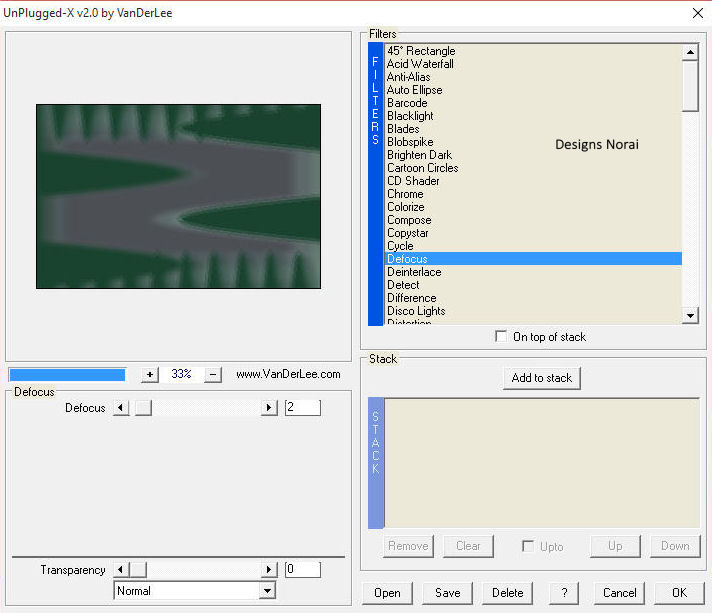Click the filters list scroll-down arrow
This screenshot has width=712, height=613.
[690, 315]
